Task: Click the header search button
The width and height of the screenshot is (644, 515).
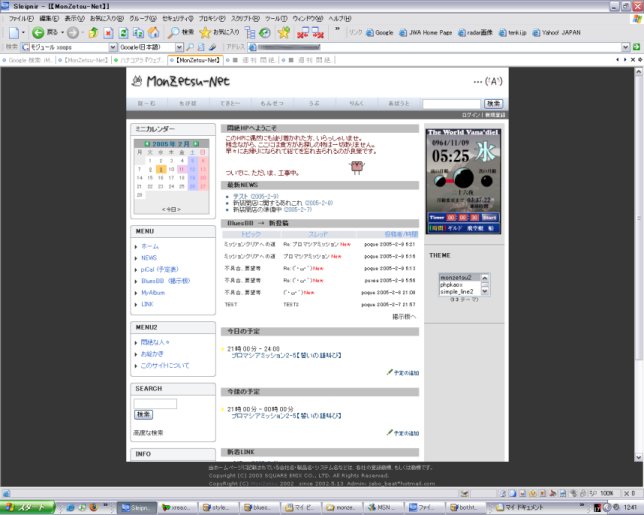Action: (x=493, y=104)
